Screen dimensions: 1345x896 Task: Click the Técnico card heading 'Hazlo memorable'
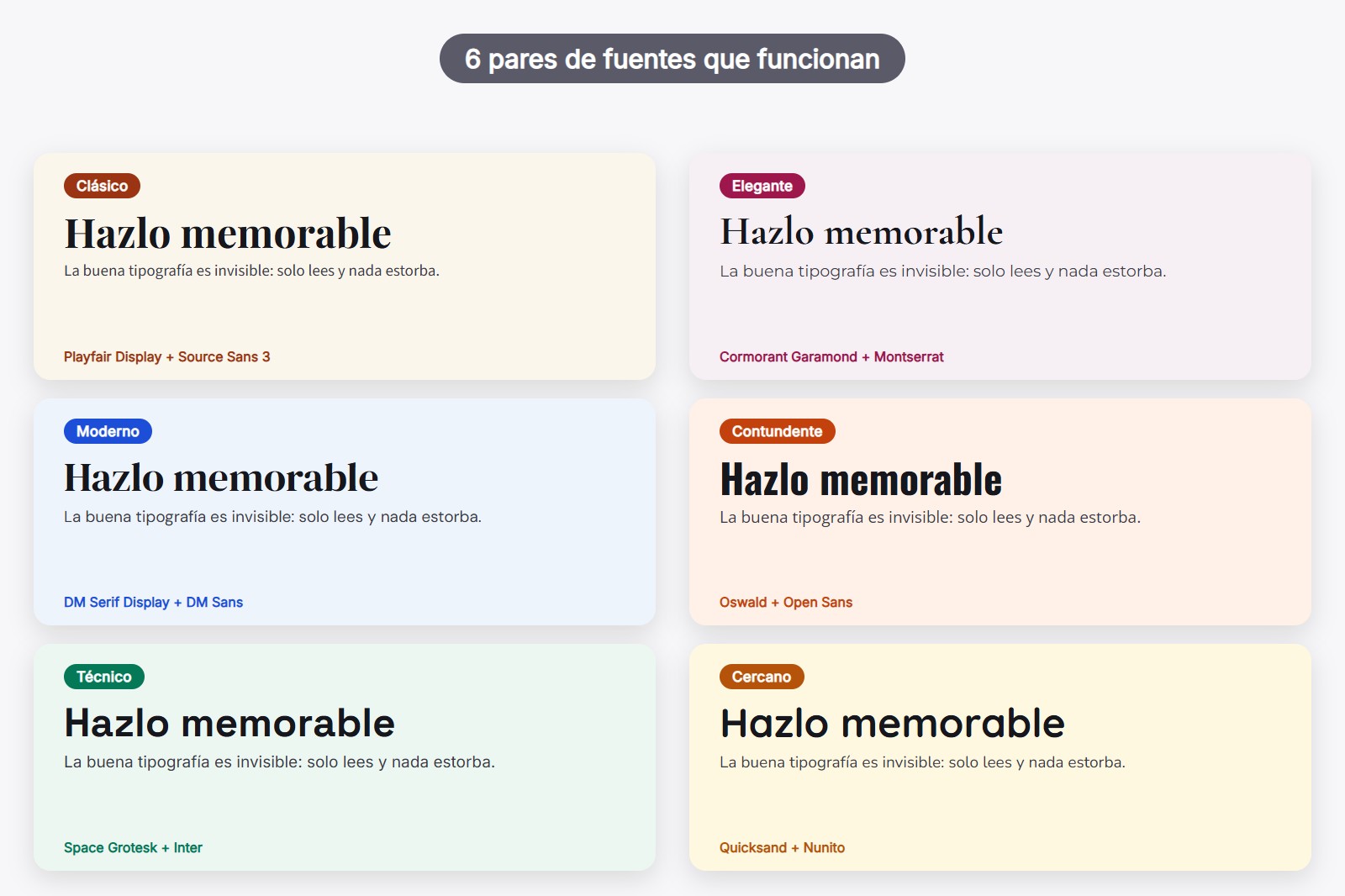coord(229,723)
